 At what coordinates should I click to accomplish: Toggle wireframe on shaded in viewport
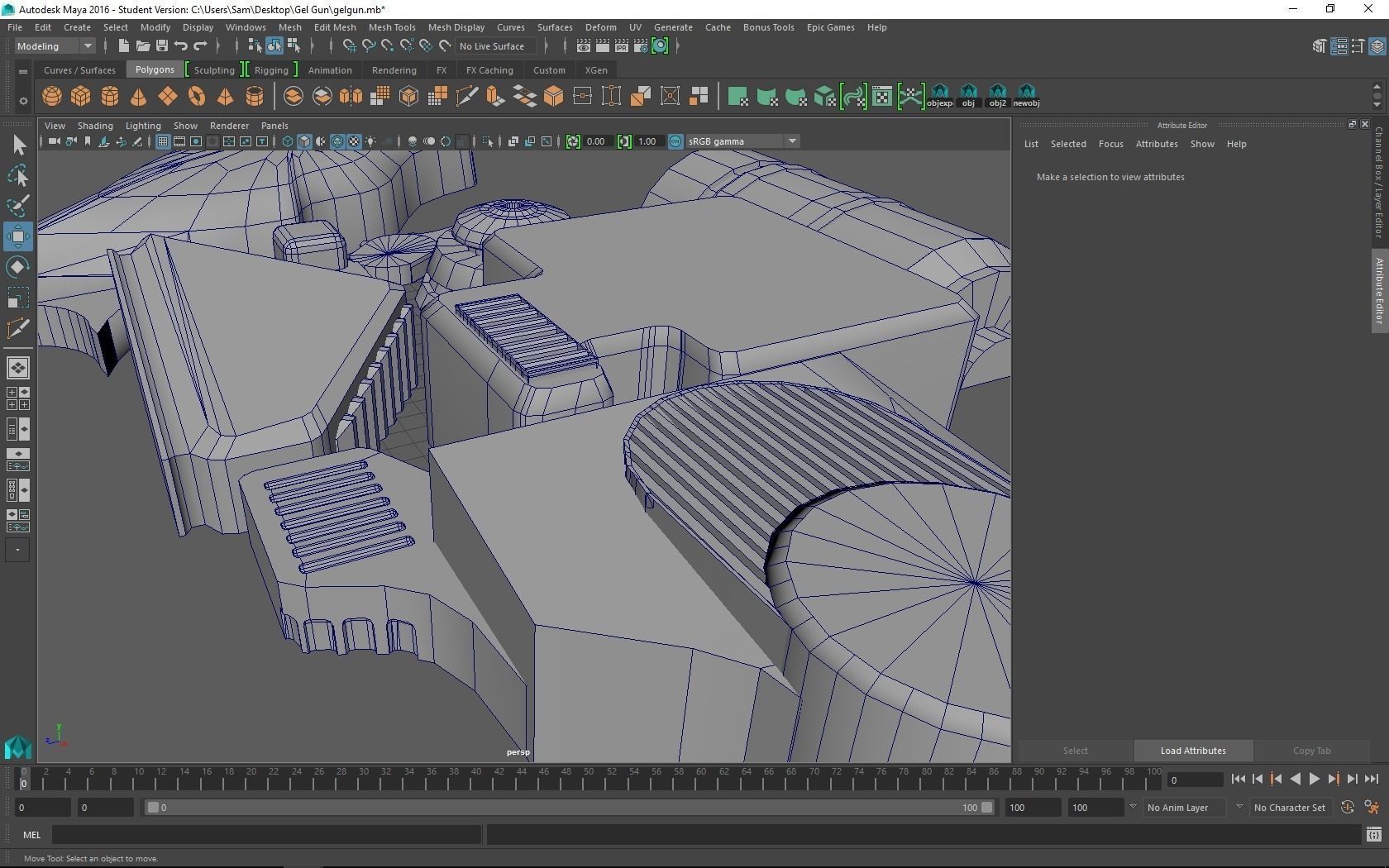click(x=337, y=141)
